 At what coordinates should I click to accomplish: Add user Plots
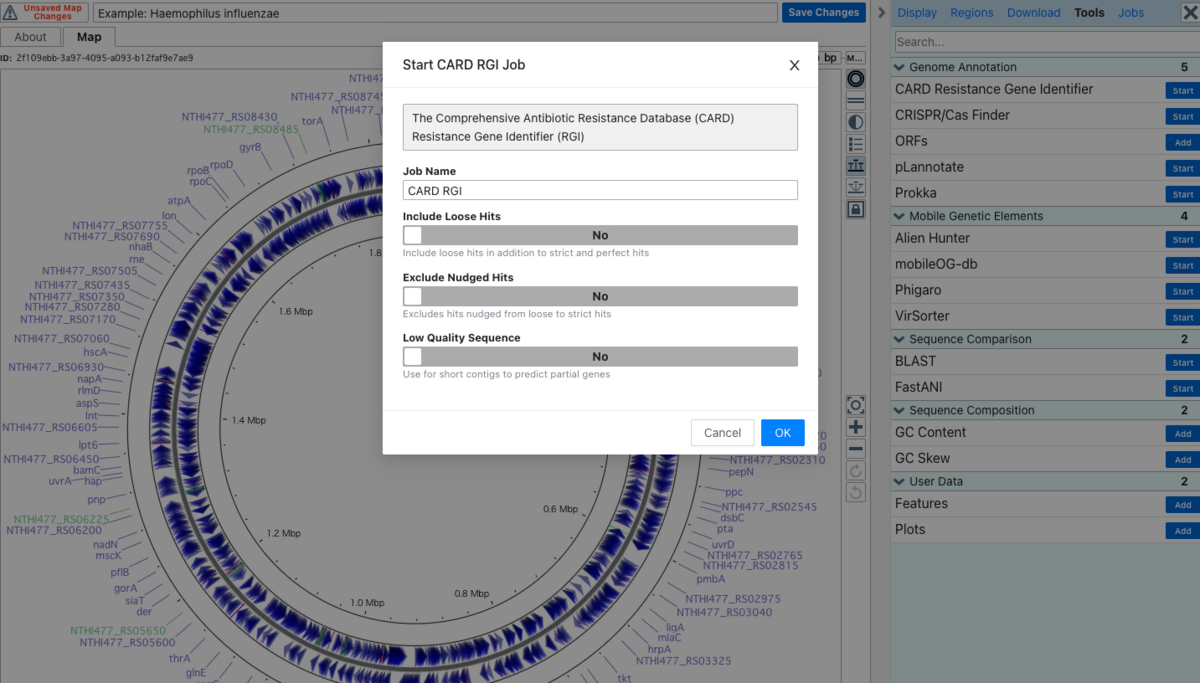(x=1183, y=530)
